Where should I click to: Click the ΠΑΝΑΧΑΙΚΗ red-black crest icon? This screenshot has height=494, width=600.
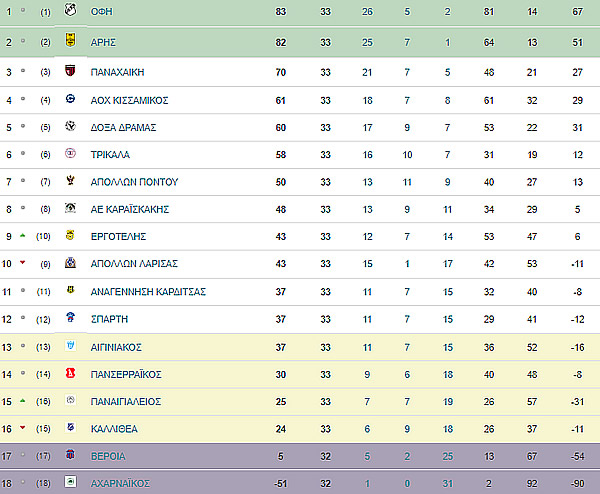coord(70,70)
